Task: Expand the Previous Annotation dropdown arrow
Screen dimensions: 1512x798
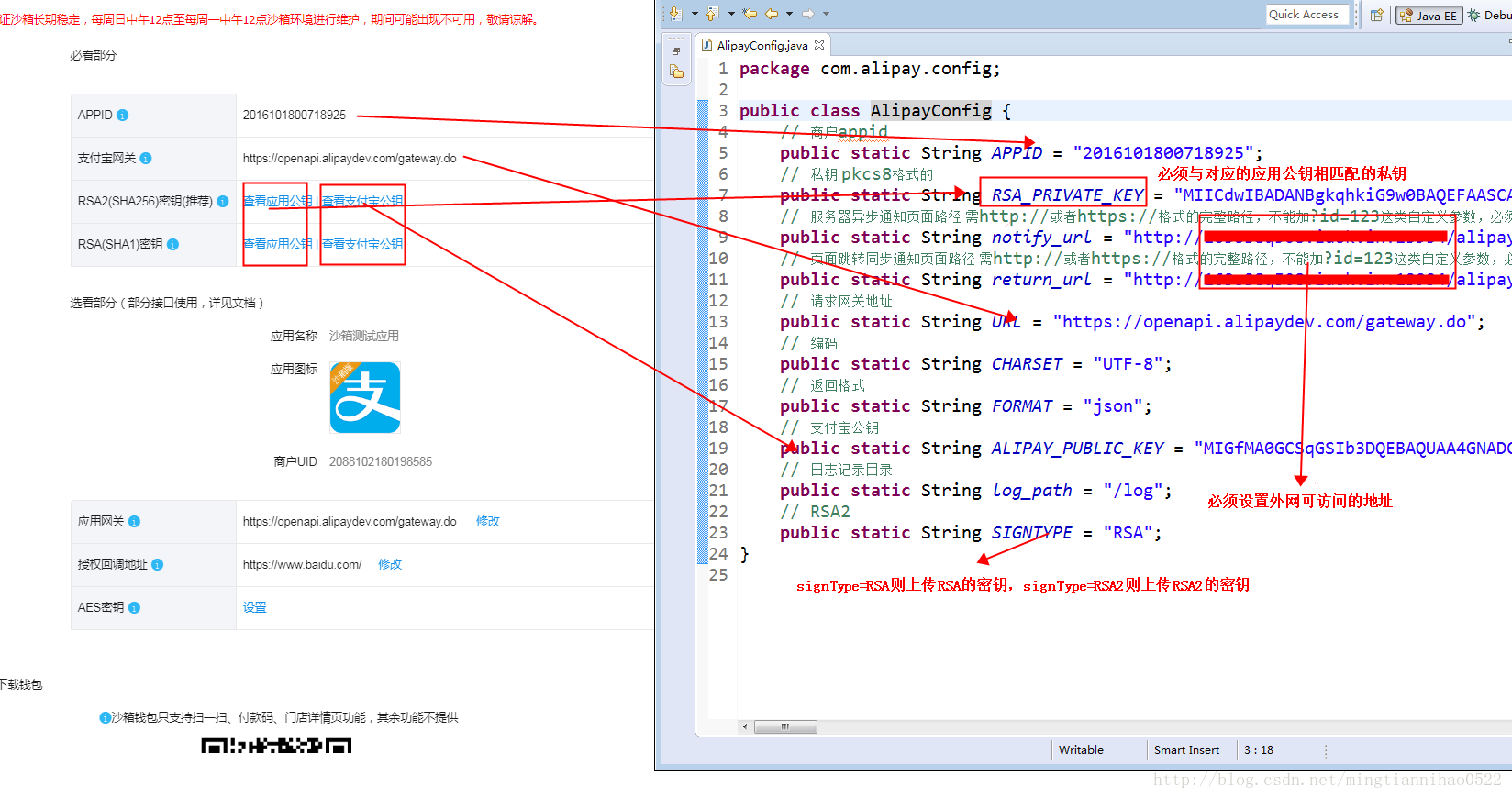Action: pyautogui.click(x=731, y=14)
